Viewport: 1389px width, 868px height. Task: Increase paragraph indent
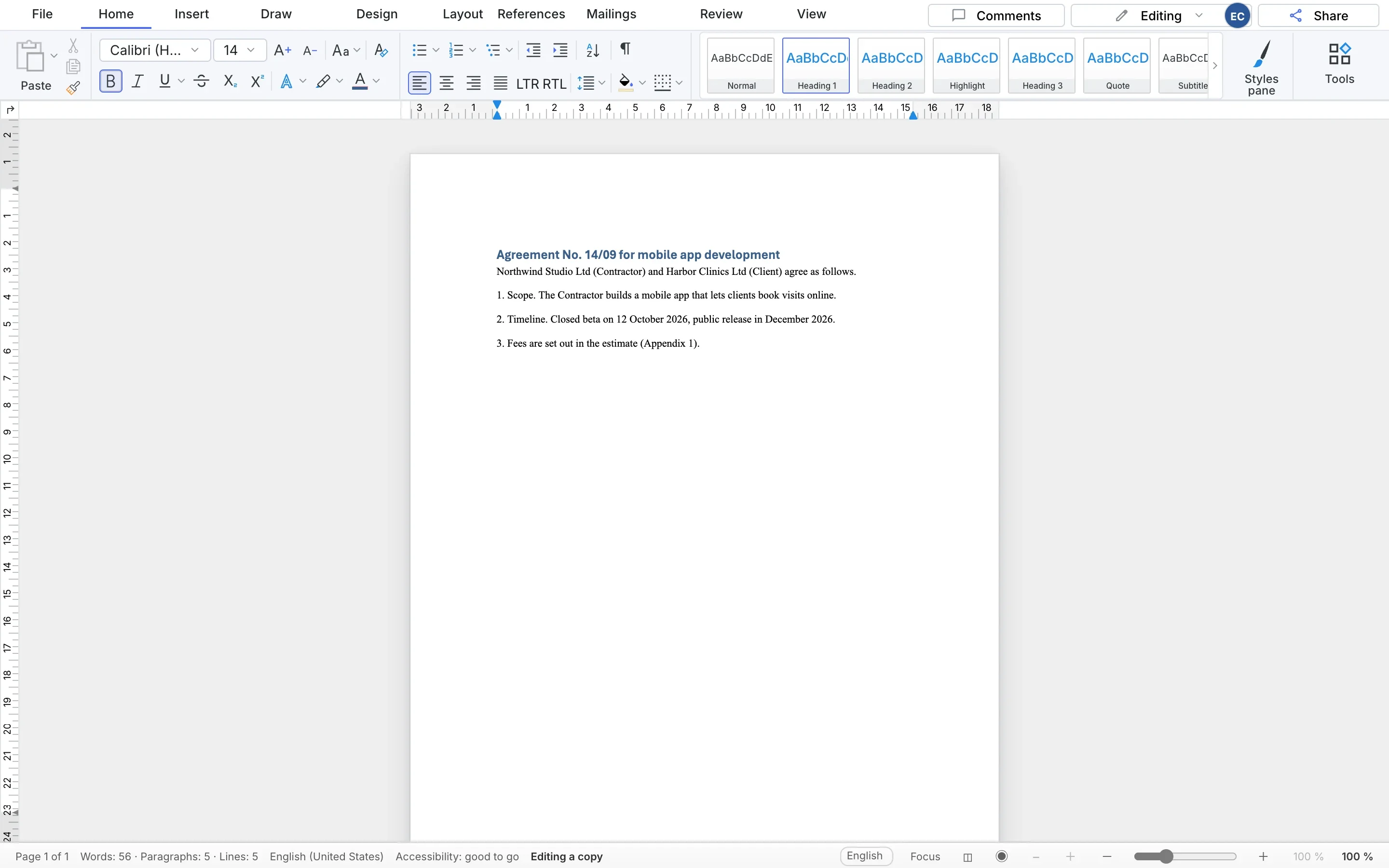click(x=560, y=51)
